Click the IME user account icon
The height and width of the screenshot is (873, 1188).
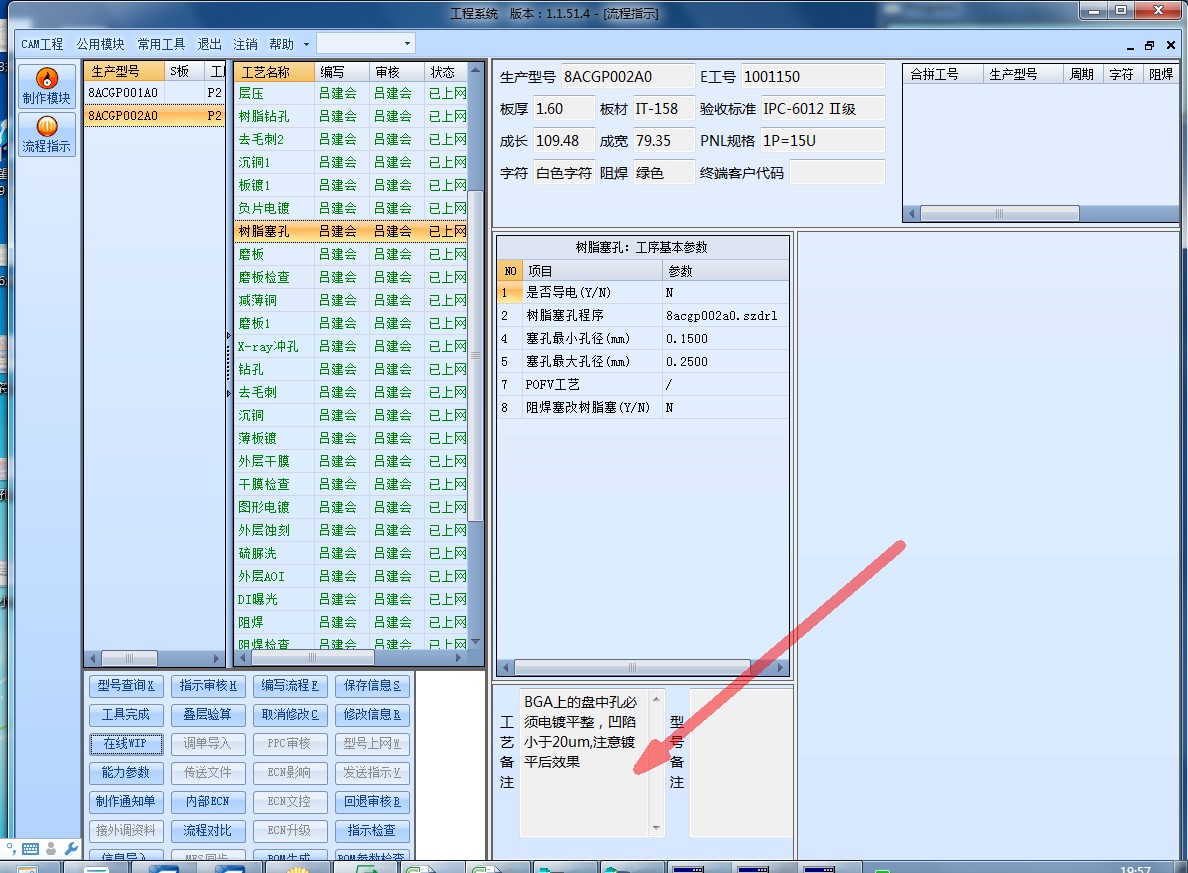tap(51, 849)
